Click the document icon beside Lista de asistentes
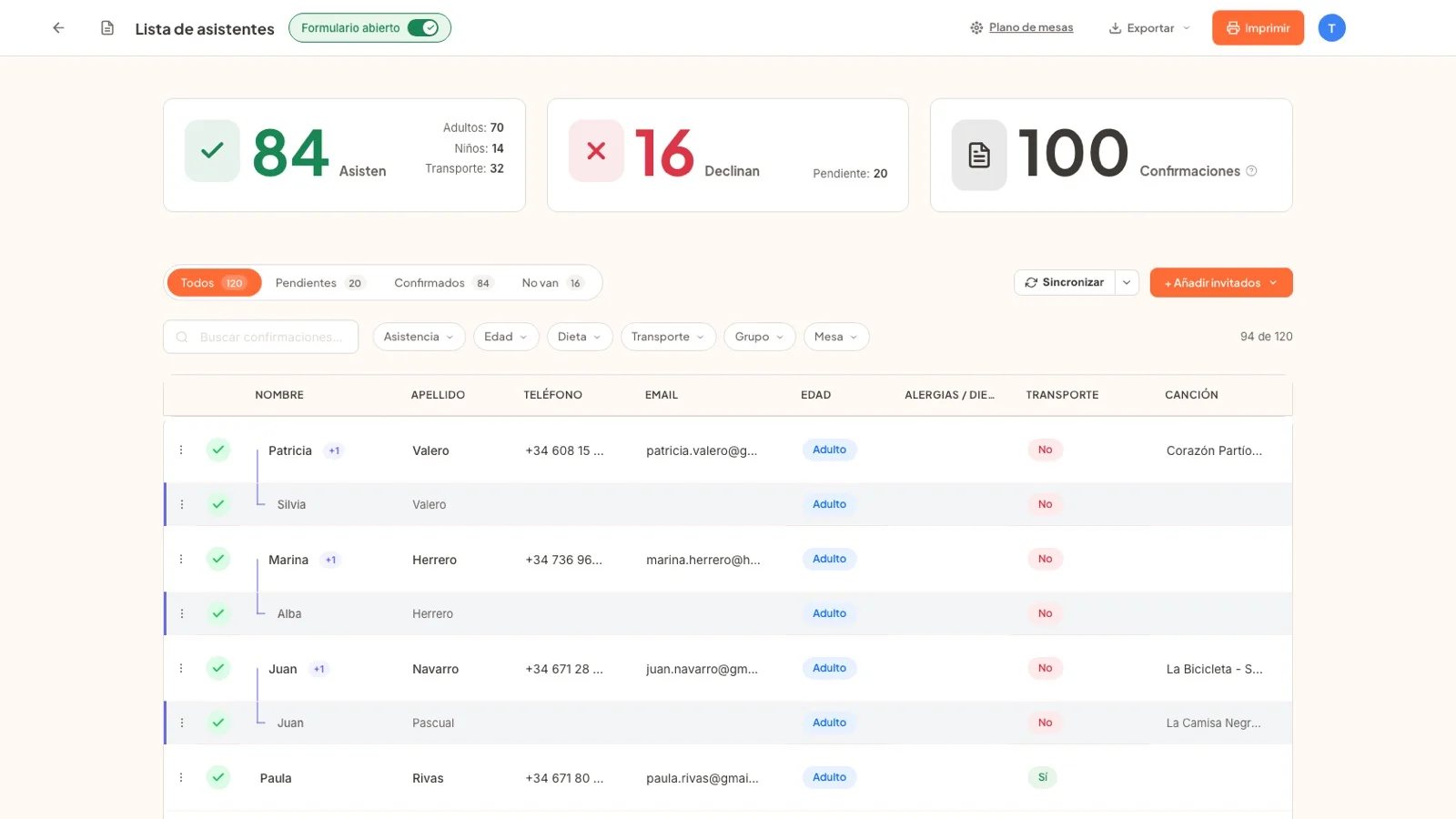 tap(107, 28)
